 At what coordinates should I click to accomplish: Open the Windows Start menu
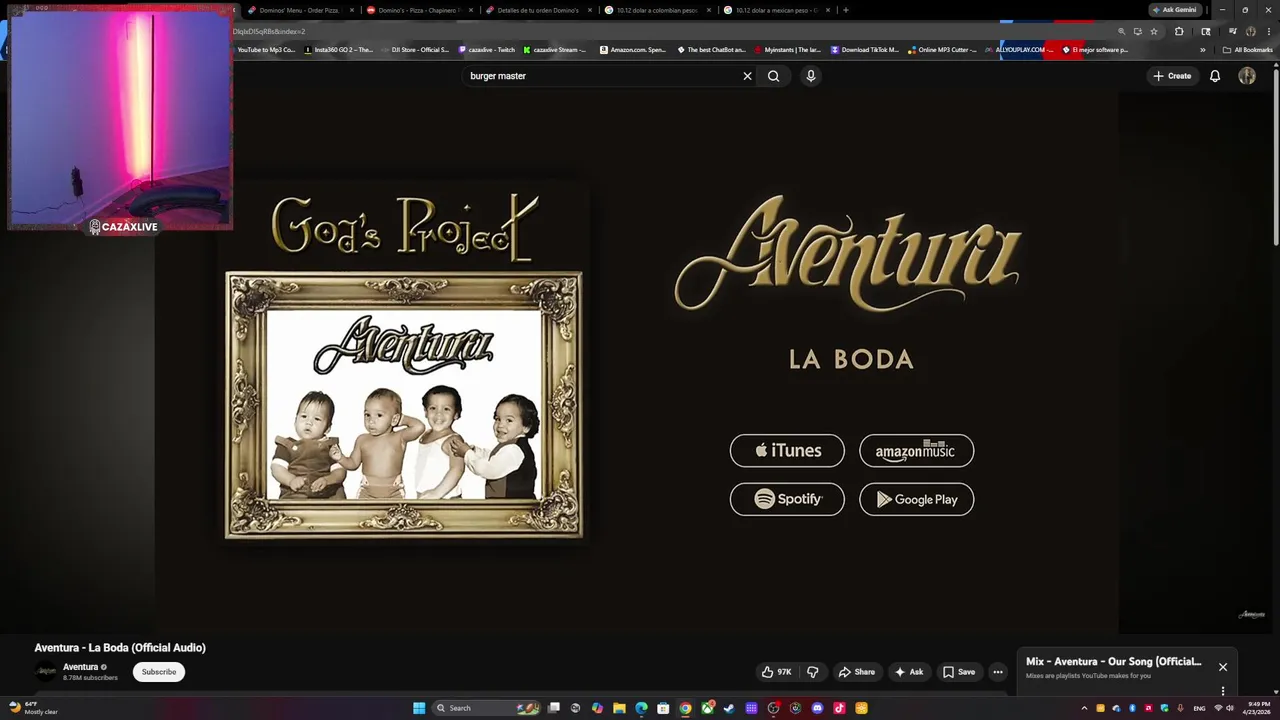pyautogui.click(x=419, y=708)
